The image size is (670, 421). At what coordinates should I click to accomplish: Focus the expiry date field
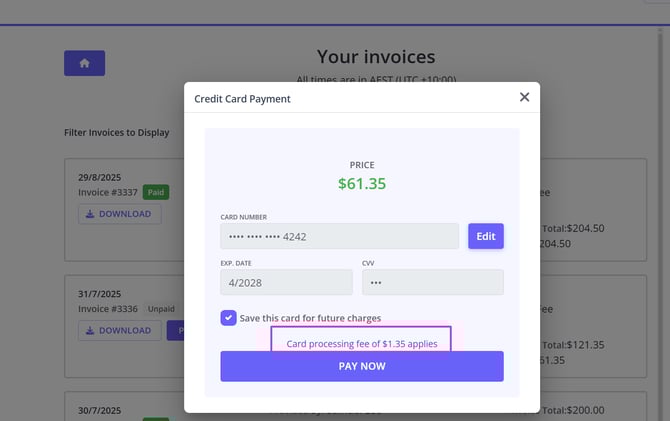tap(286, 282)
